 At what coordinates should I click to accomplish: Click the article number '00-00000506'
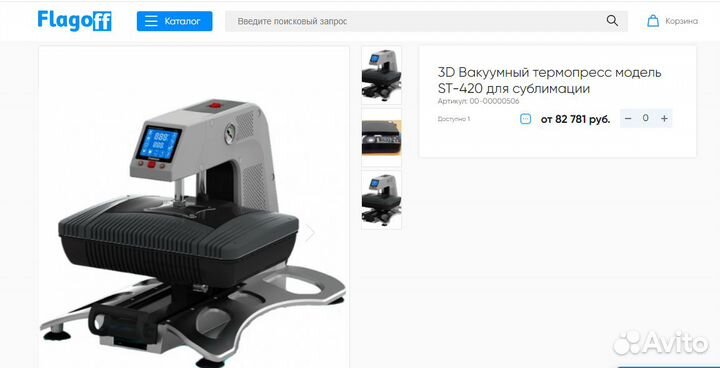pos(494,101)
